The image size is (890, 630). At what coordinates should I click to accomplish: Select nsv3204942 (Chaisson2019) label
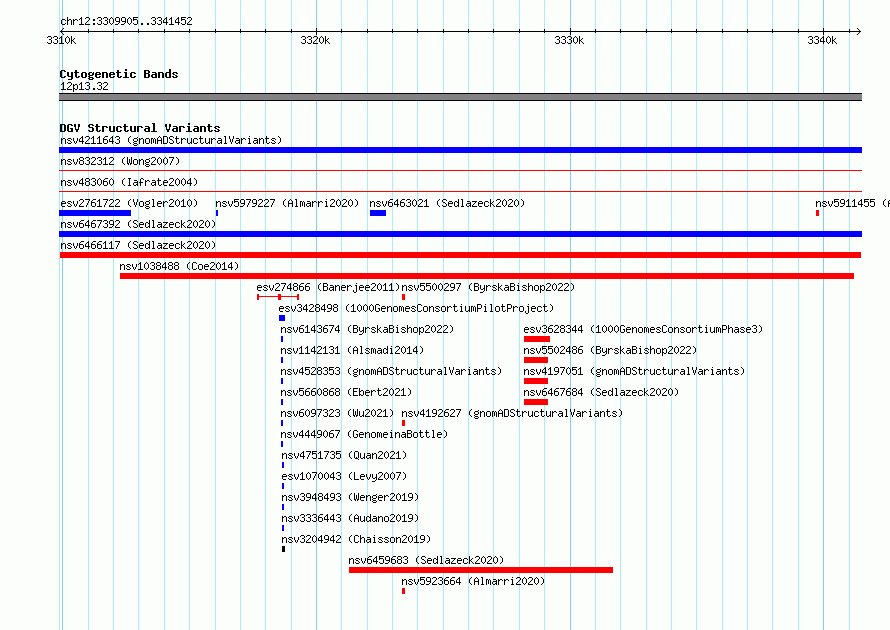(x=356, y=539)
